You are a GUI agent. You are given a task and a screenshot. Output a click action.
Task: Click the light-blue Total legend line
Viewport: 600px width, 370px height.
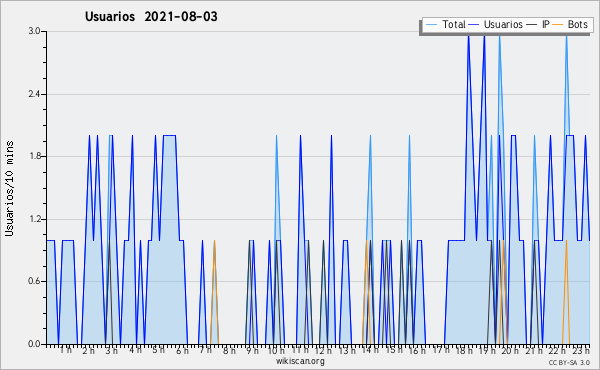431,25
